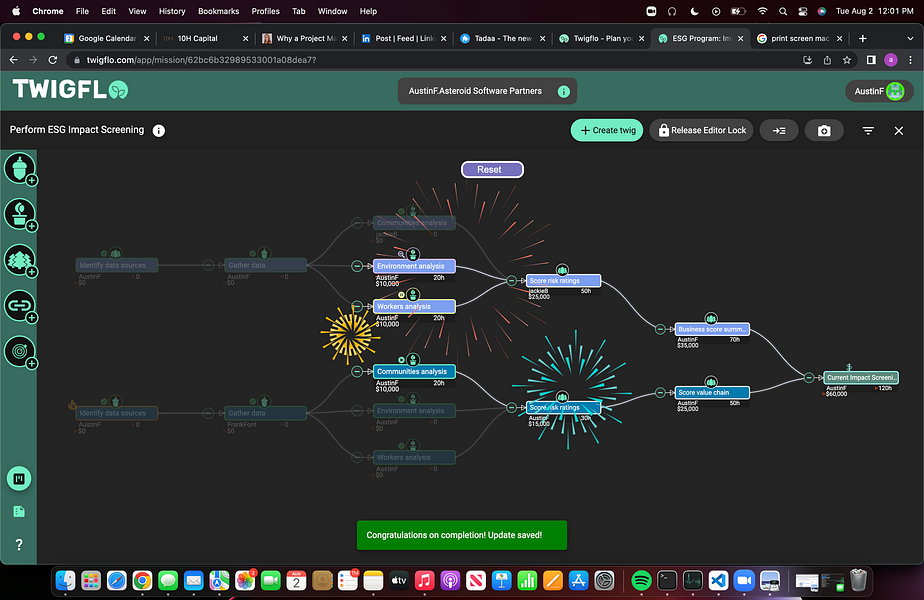Add a new acorn item from sidebar
This screenshot has height=600, width=924.
pyautogui.click(x=20, y=169)
